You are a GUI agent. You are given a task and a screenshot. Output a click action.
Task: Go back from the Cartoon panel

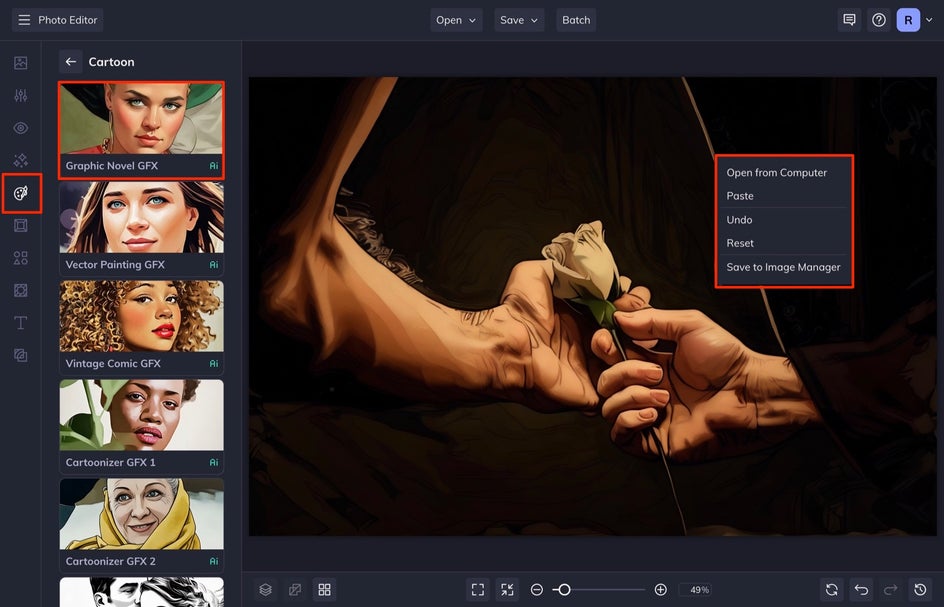(x=71, y=61)
